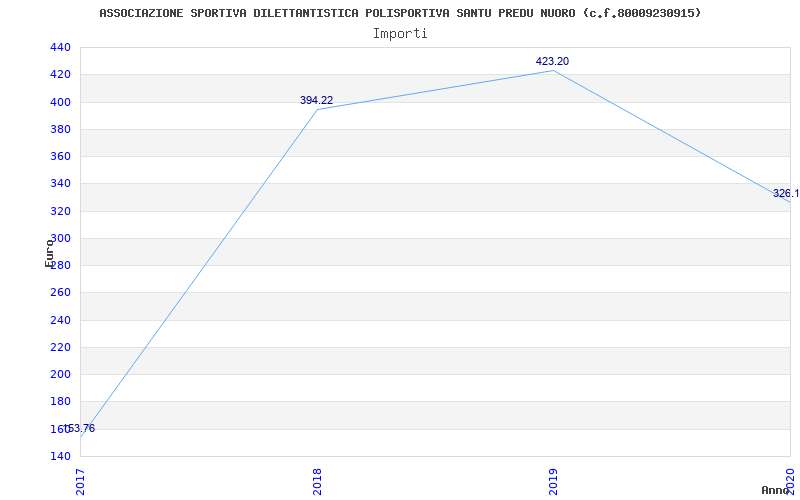Screen dimensions: 800x500
Task: Click the 220 y-axis tick label
Action: pos(60,347)
